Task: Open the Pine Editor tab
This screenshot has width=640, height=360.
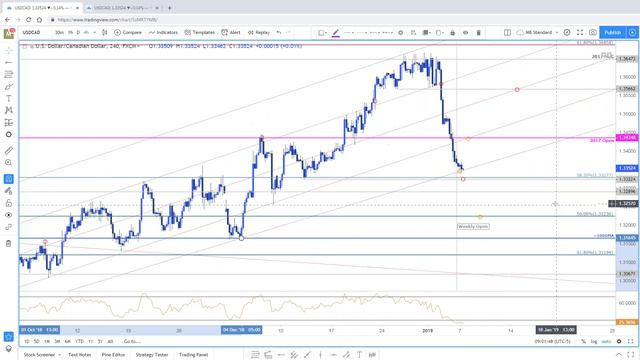Action: pyautogui.click(x=113, y=355)
